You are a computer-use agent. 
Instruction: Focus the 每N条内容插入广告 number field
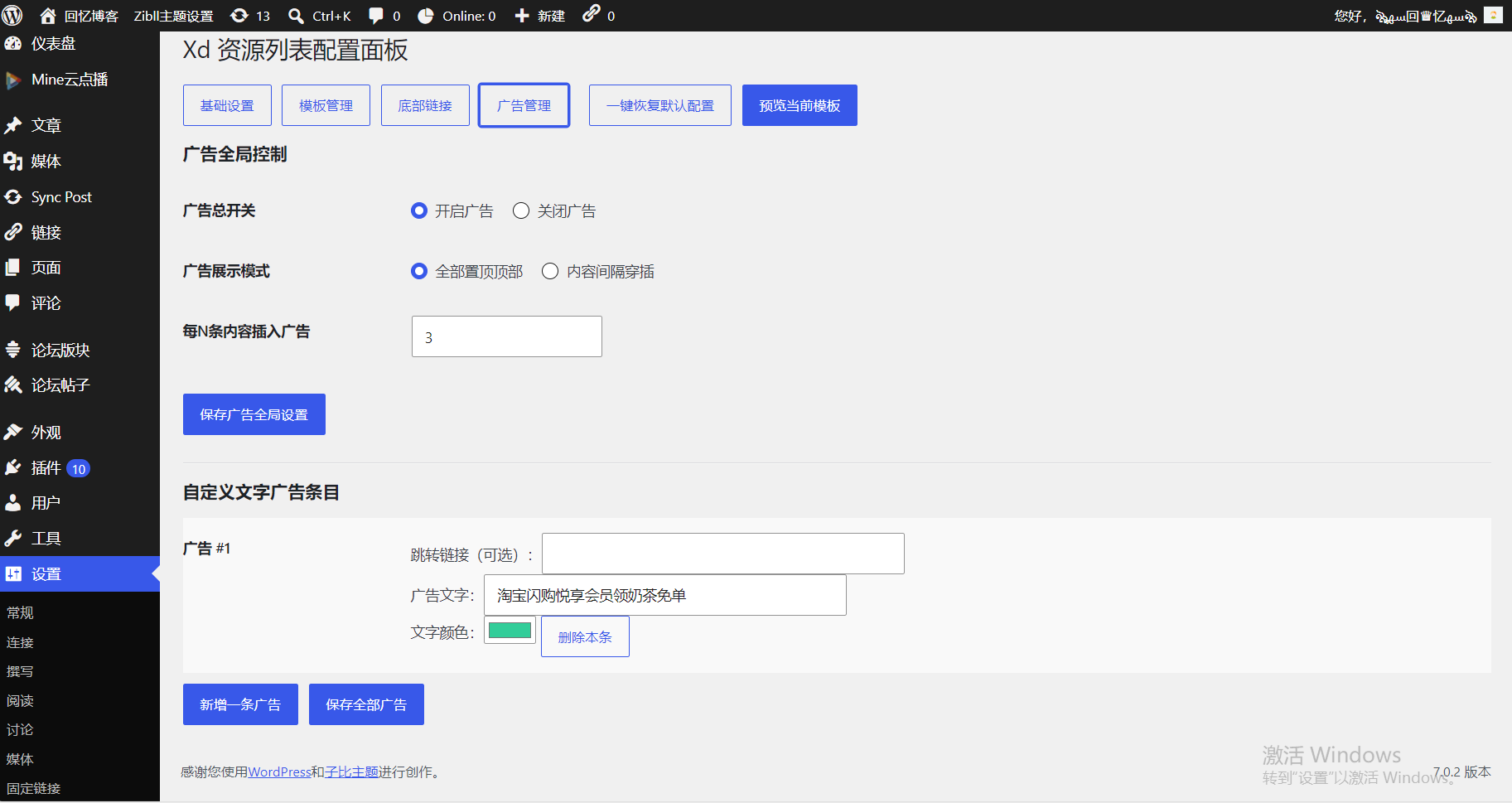pyautogui.click(x=507, y=336)
